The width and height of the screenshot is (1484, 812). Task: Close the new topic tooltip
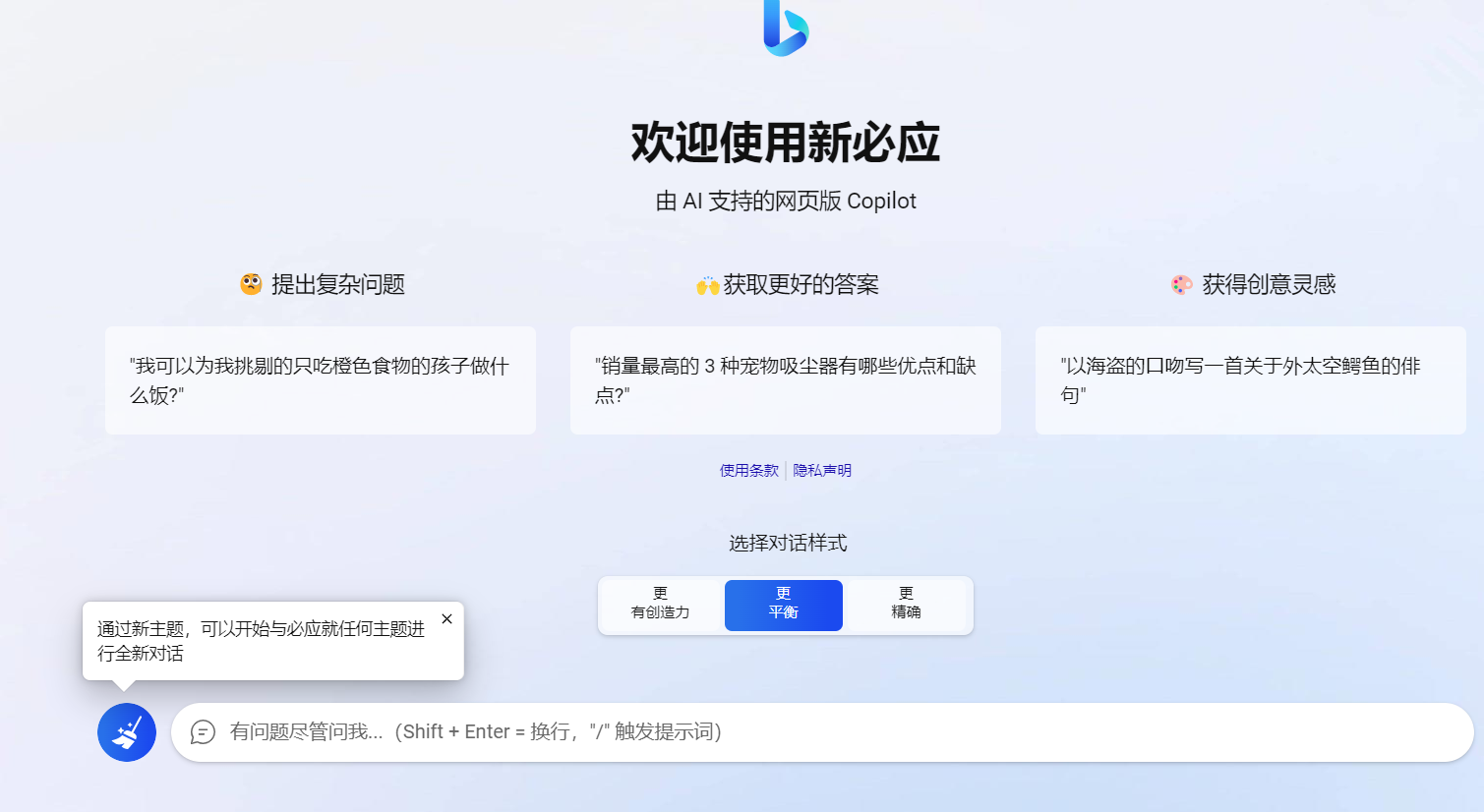pyautogui.click(x=446, y=619)
